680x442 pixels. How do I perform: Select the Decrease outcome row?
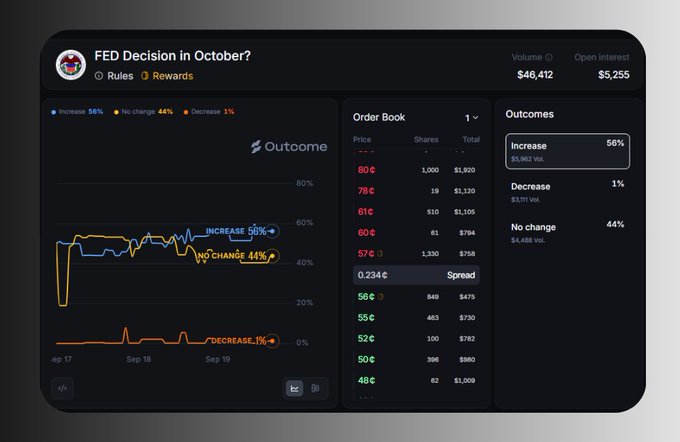[567, 192]
